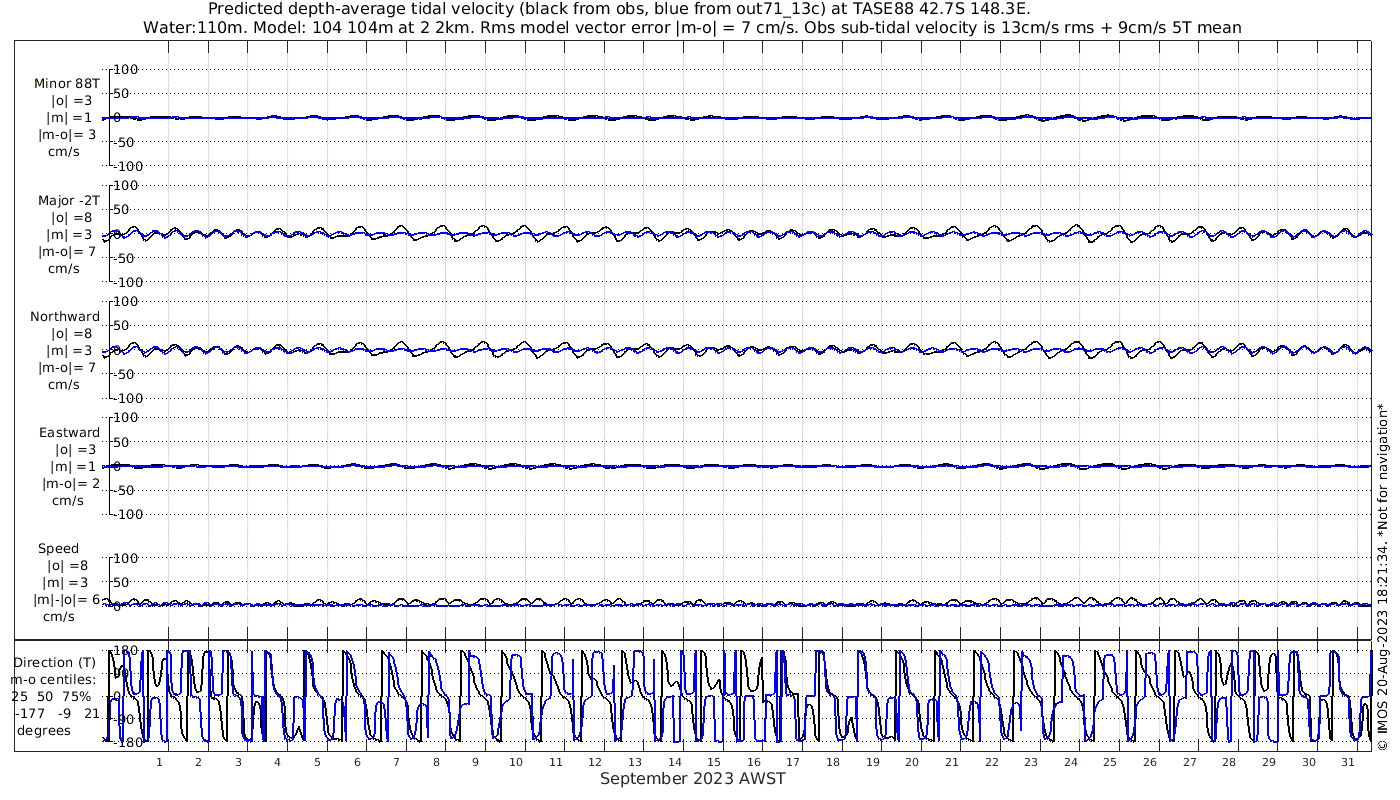Click day 23 on the date axis
Image resolution: width=1400 pixels, height=800 pixels.
(1031, 762)
